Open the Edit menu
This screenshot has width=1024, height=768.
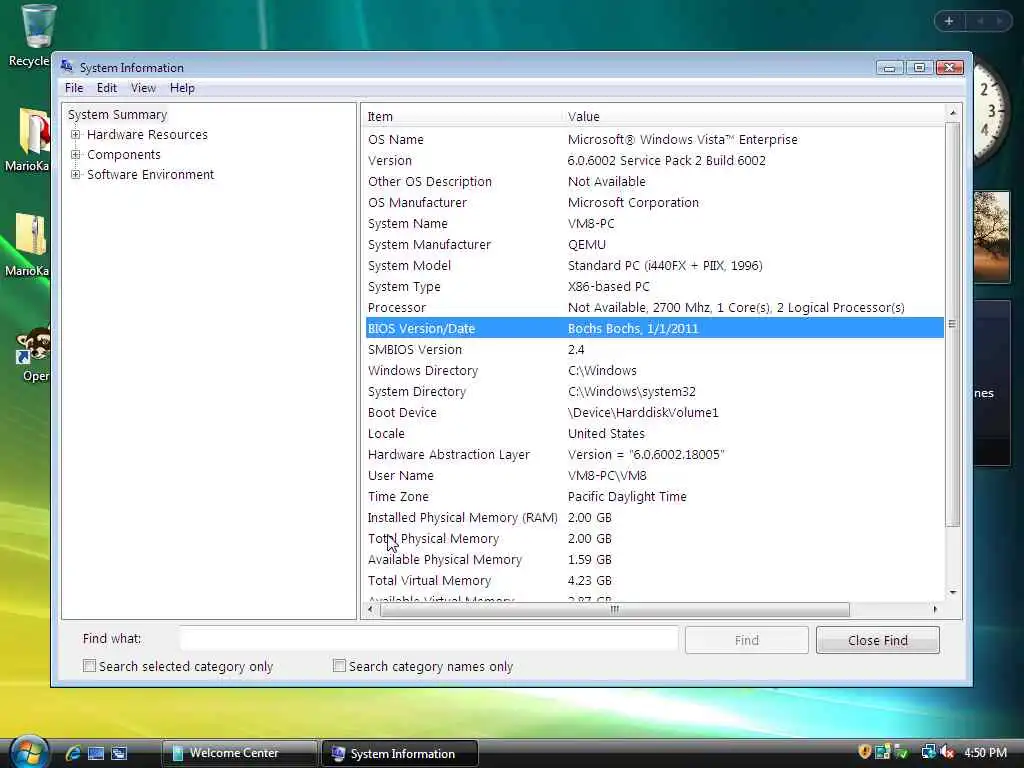(x=106, y=88)
